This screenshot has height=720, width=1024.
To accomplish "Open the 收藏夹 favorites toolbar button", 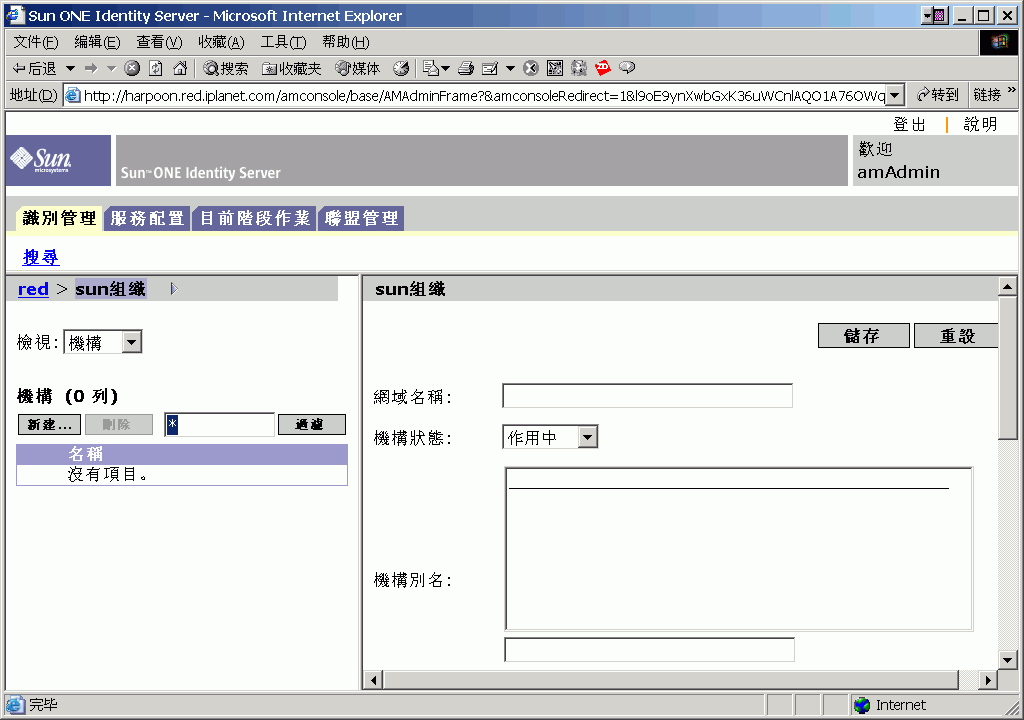I will pyautogui.click(x=291, y=68).
